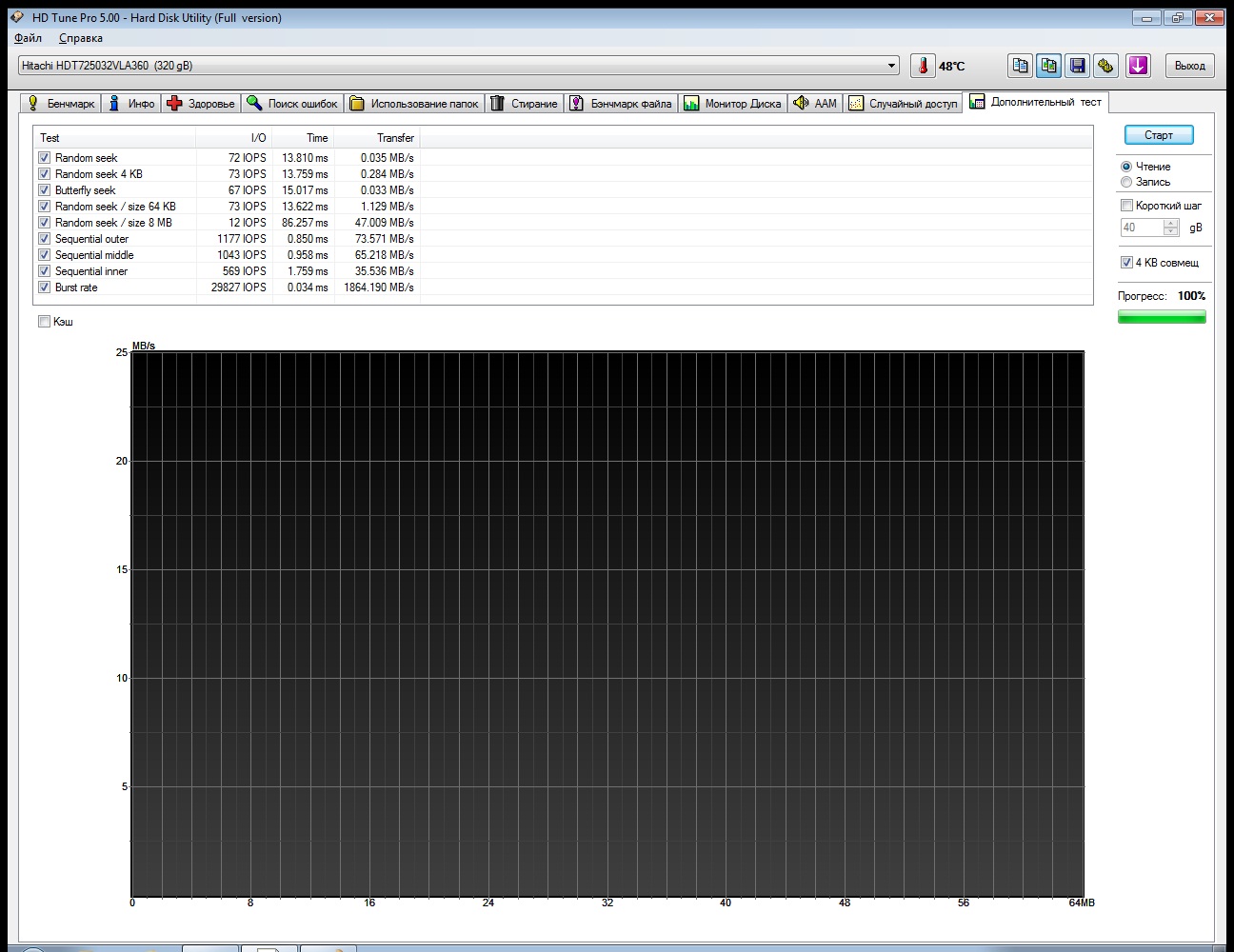Uncheck the Random seek test checkbox
The width and height of the screenshot is (1234, 952).
tap(44, 158)
